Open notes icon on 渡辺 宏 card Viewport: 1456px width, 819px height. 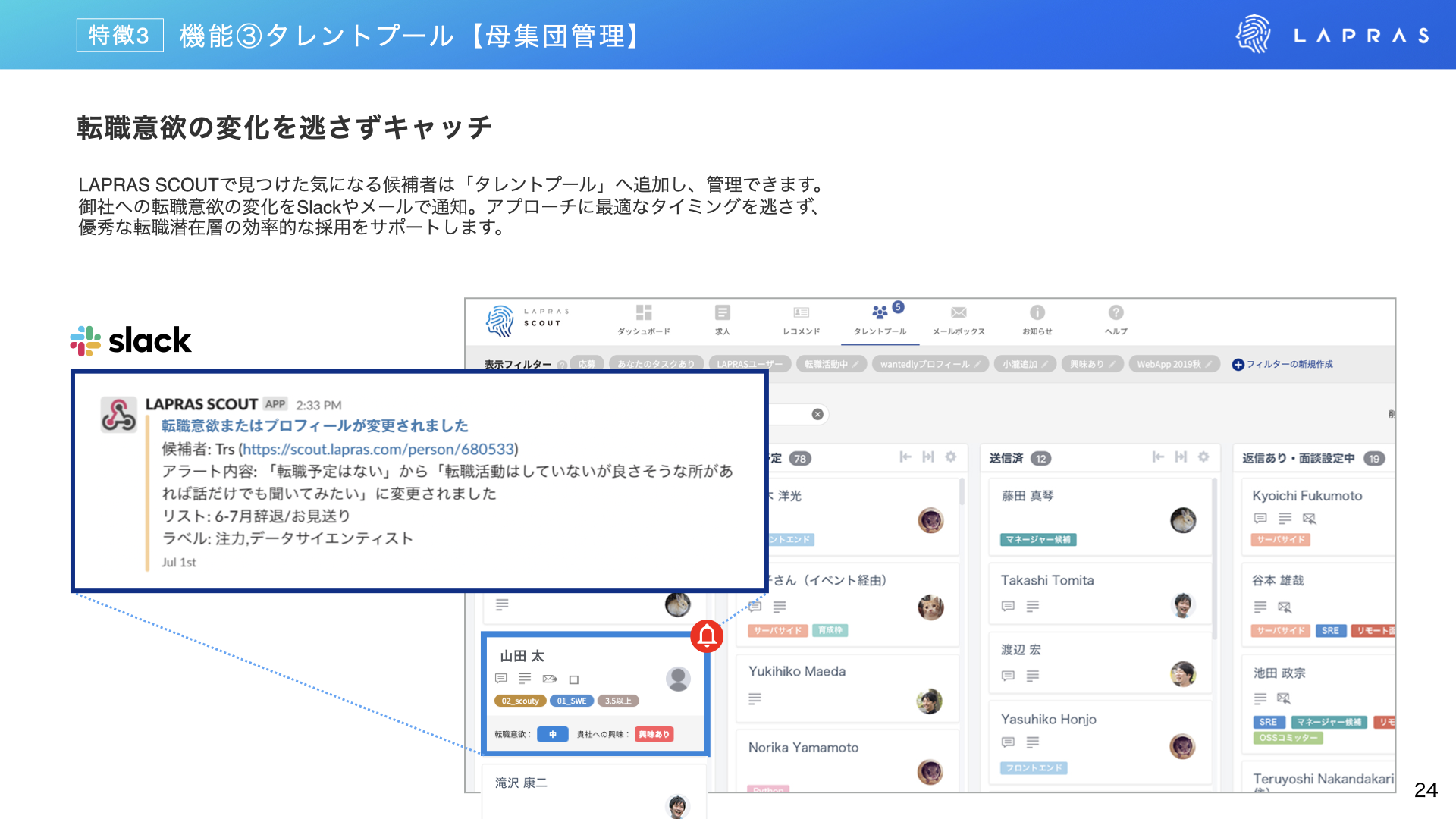tap(1033, 676)
